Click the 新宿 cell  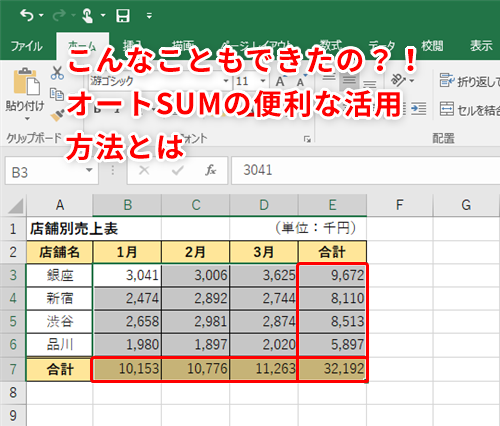tap(60, 298)
